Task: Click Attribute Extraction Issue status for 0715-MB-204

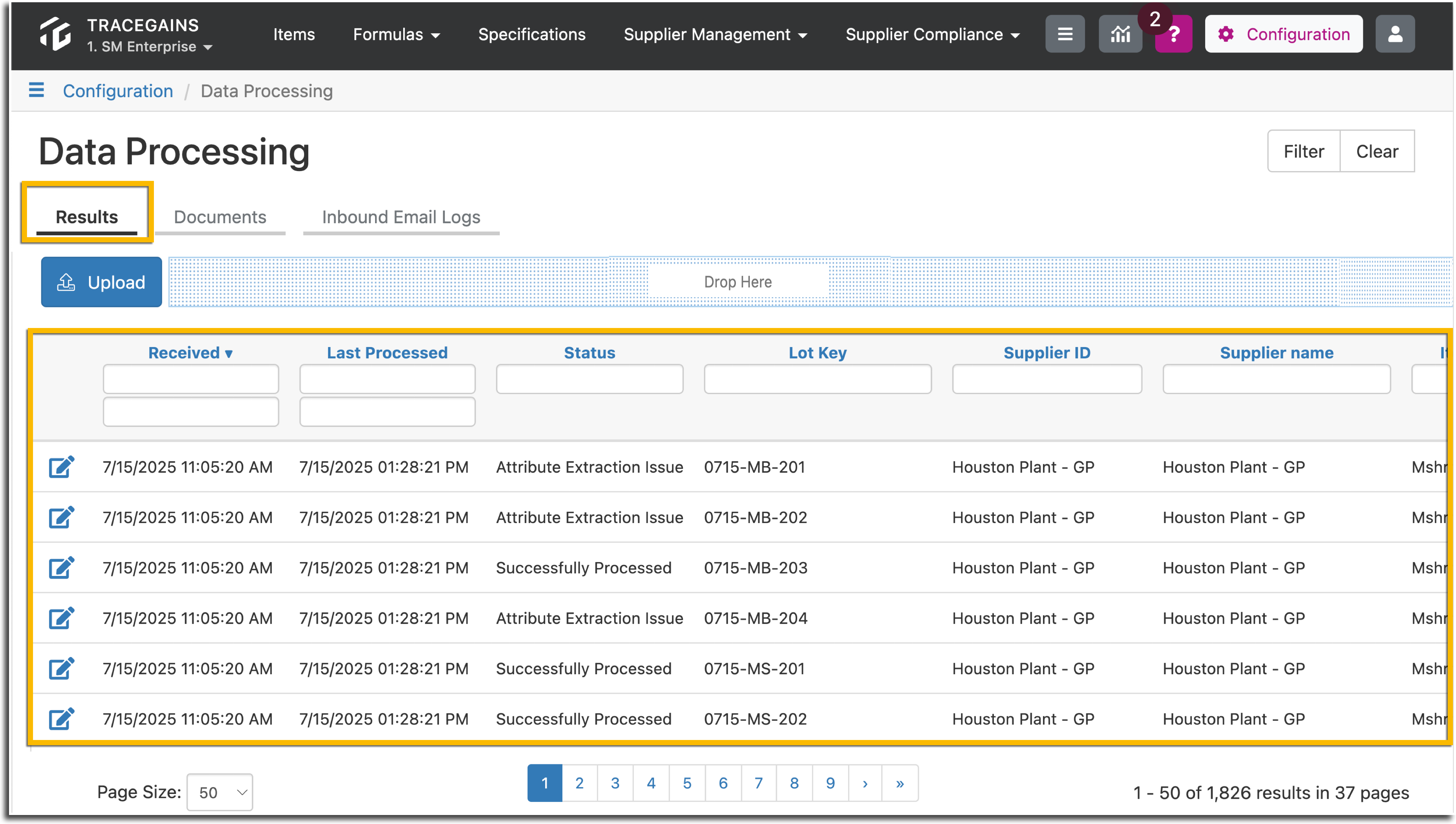Action: point(589,618)
